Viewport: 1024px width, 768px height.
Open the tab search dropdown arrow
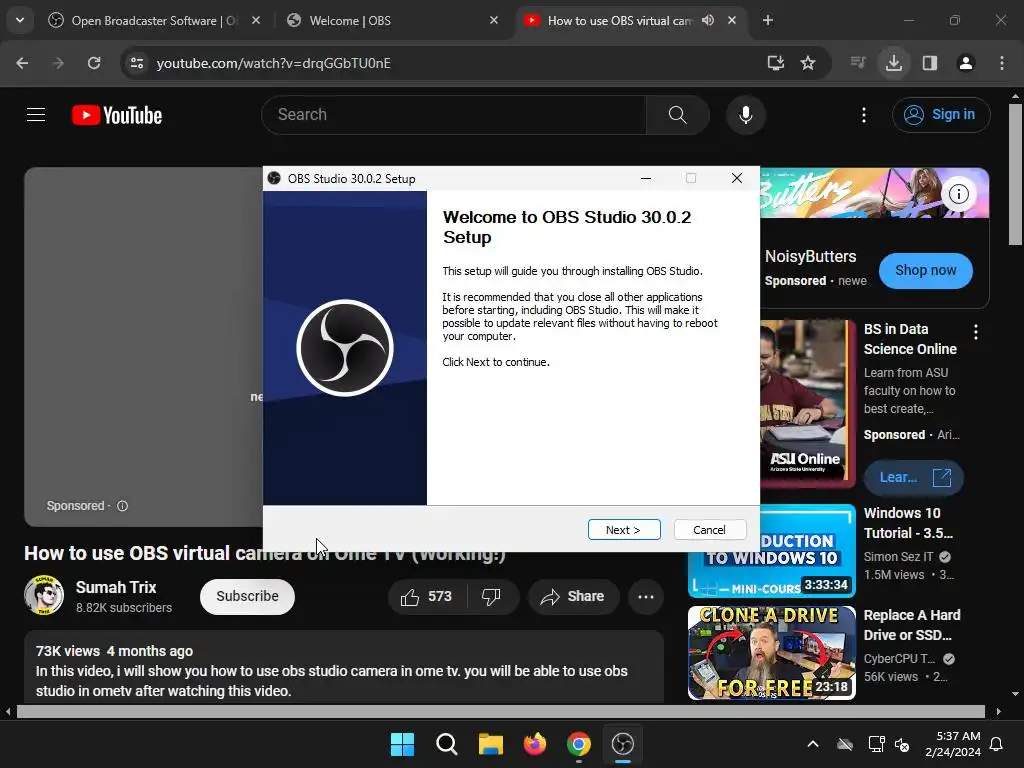tap(20, 20)
